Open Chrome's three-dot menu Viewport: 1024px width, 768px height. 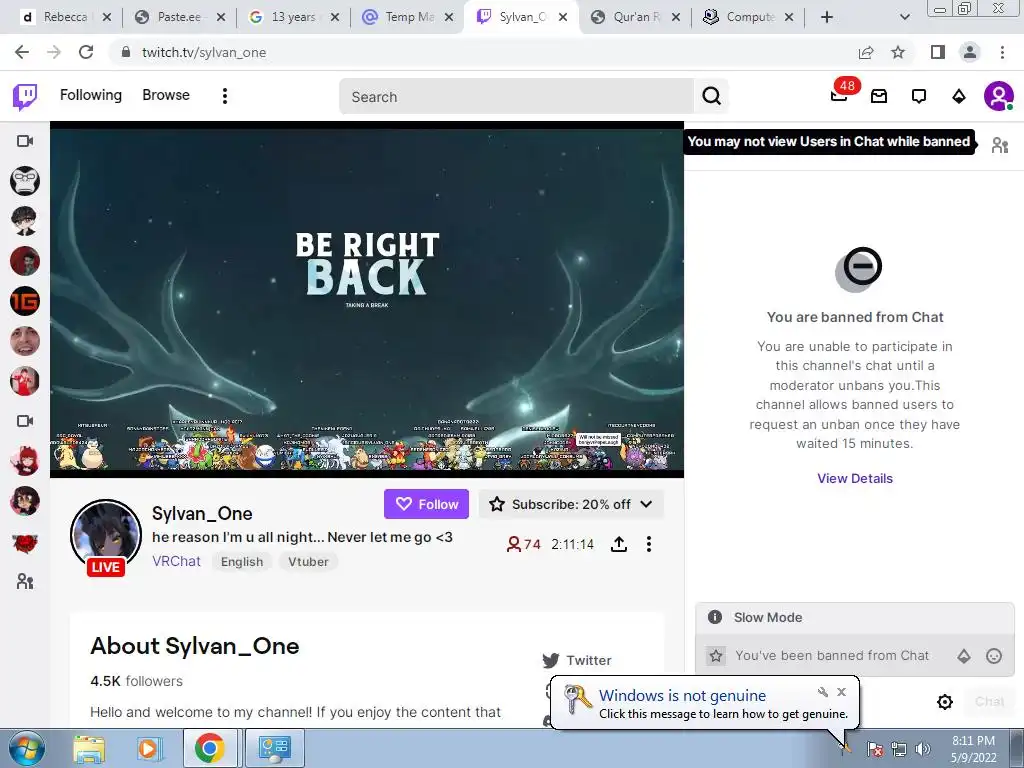pyautogui.click(x=1002, y=52)
